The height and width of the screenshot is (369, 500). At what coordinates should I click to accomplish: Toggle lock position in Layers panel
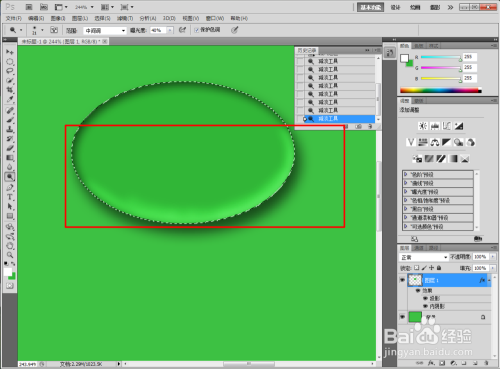[431, 268]
